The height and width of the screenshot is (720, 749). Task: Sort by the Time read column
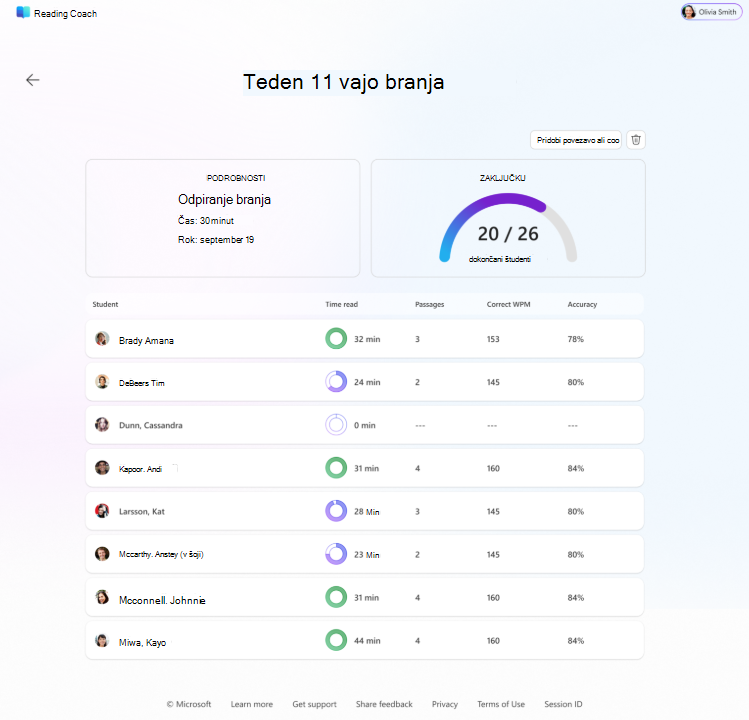point(342,304)
